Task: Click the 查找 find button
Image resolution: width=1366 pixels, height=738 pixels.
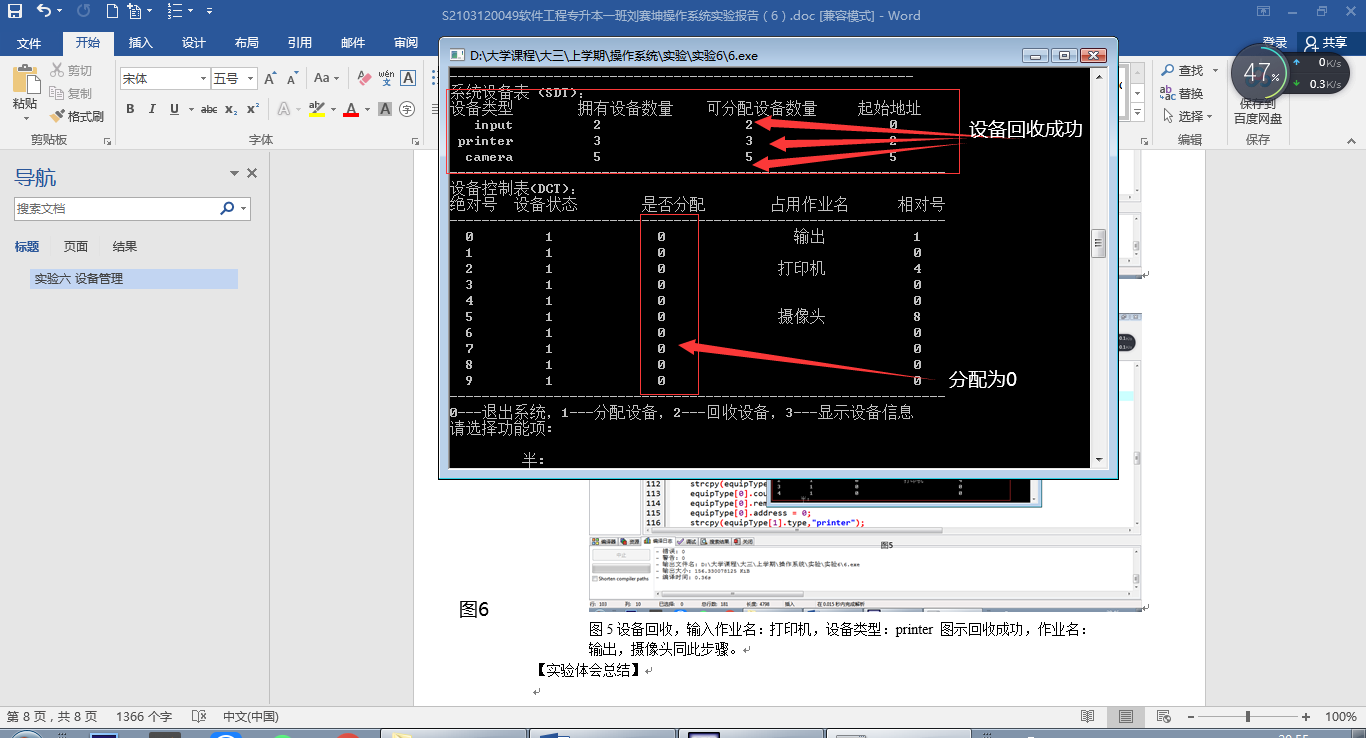Action: point(1190,71)
